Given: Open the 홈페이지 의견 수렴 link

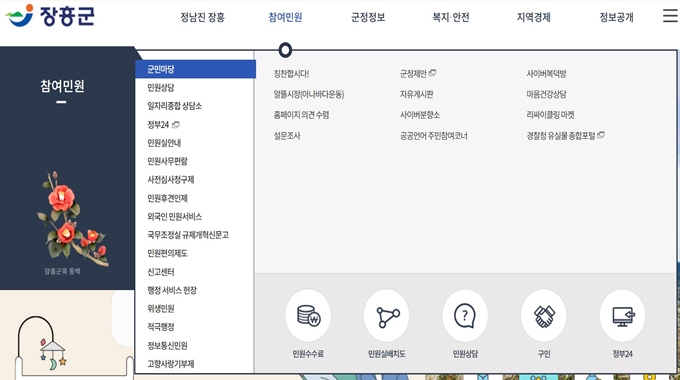Looking at the screenshot, I should [x=301, y=115].
